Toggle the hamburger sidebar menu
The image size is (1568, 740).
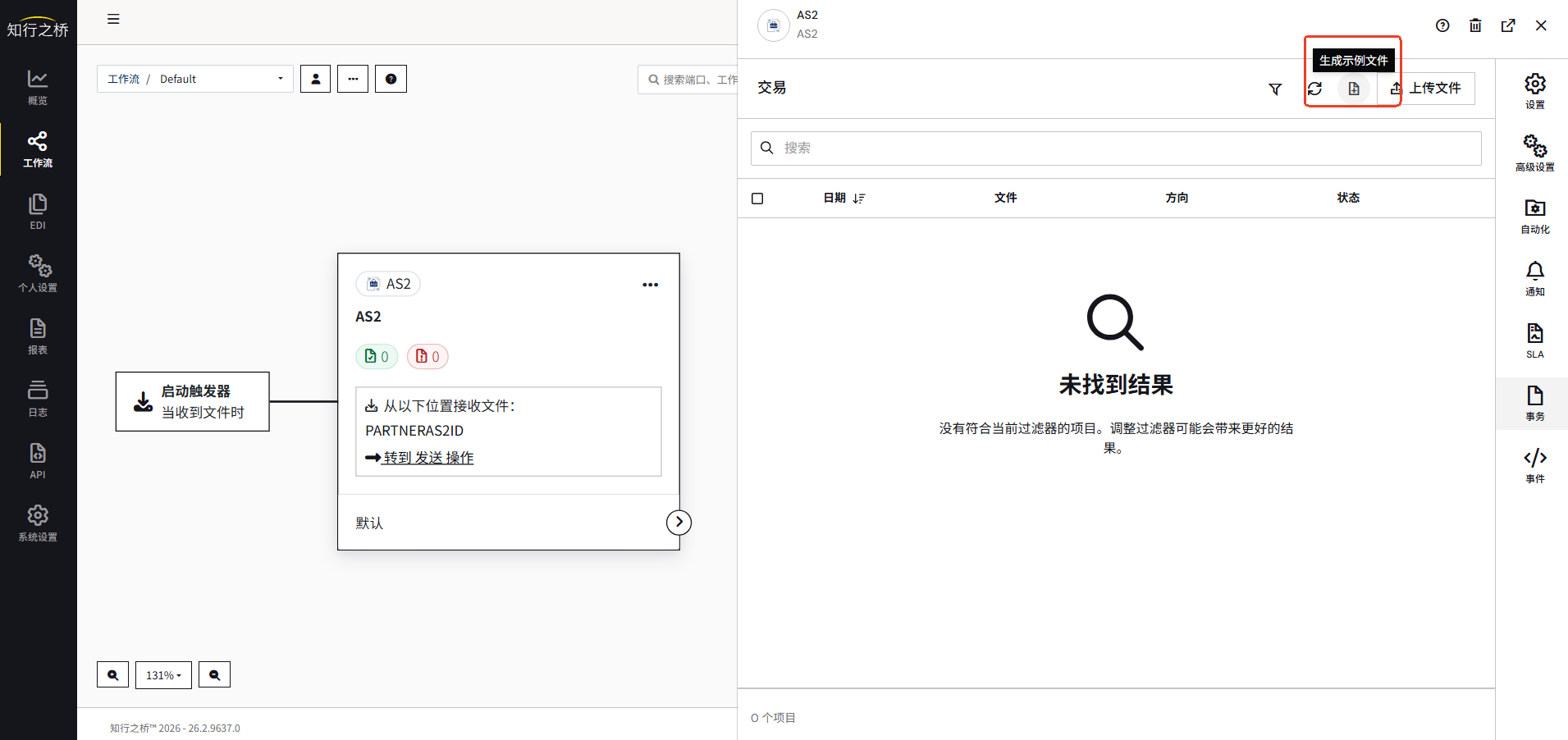tap(113, 19)
